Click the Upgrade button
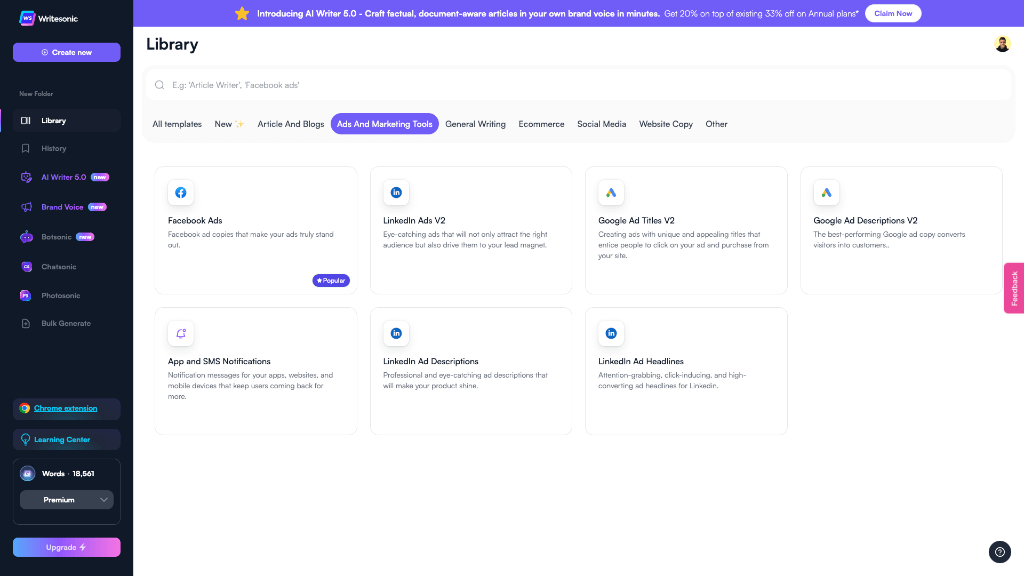This screenshot has height=576, width=1024. click(67, 547)
